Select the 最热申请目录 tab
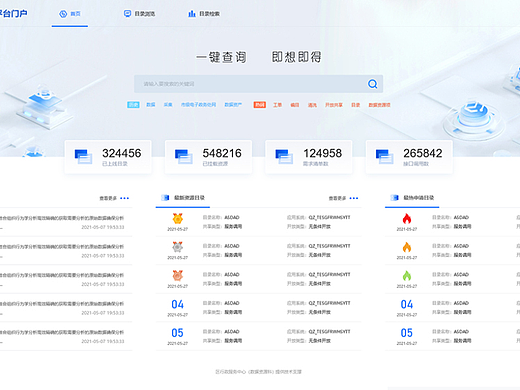The width and height of the screenshot is (520, 390). pos(412,198)
